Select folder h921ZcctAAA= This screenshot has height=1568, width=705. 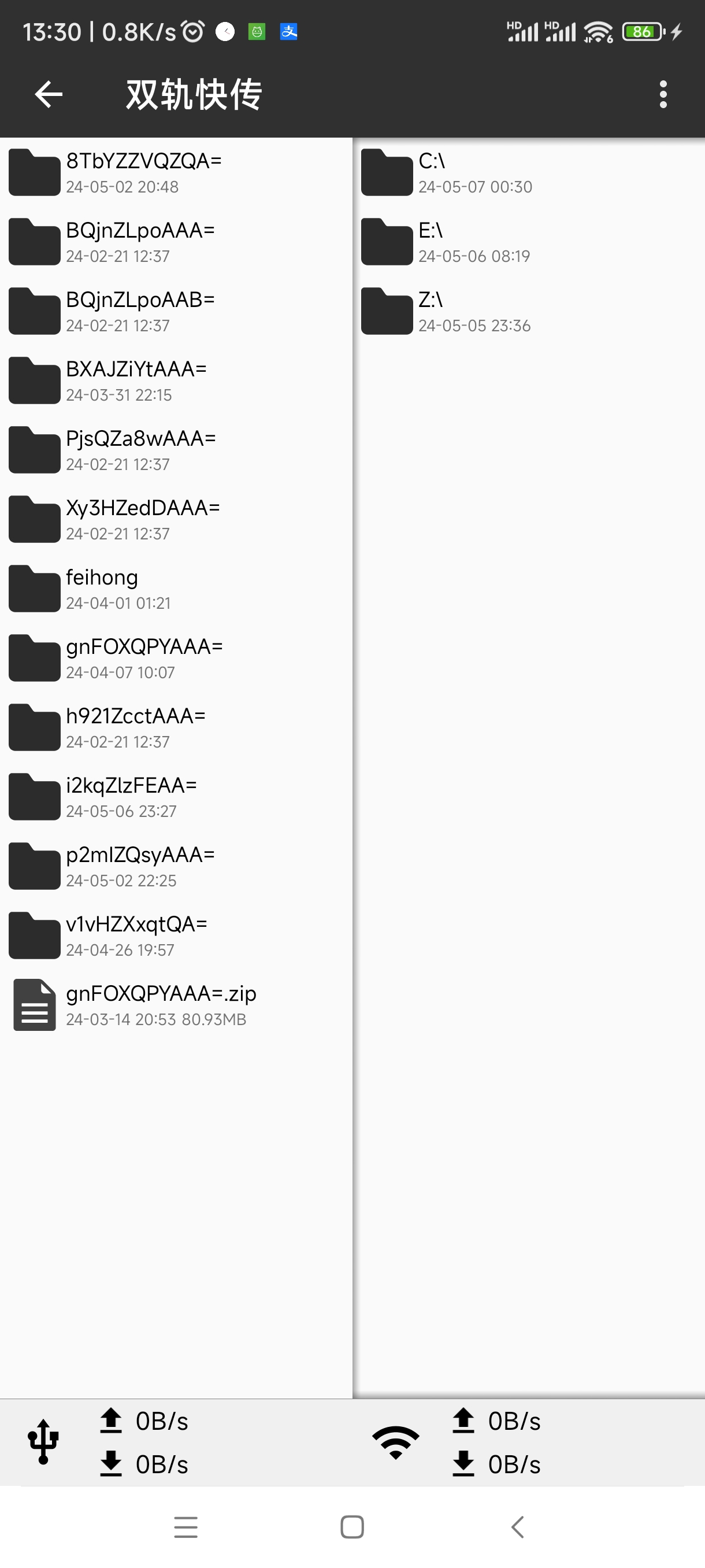pyautogui.click(x=176, y=727)
